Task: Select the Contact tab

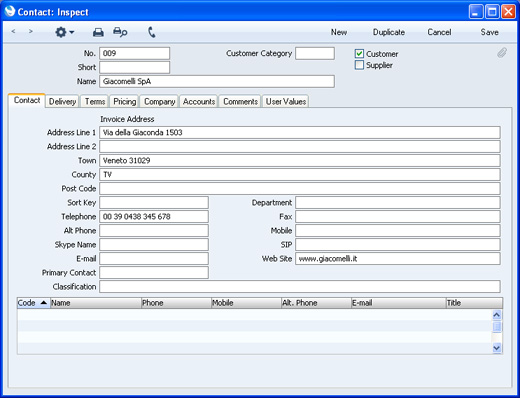Action: click(x=27, y=100)
